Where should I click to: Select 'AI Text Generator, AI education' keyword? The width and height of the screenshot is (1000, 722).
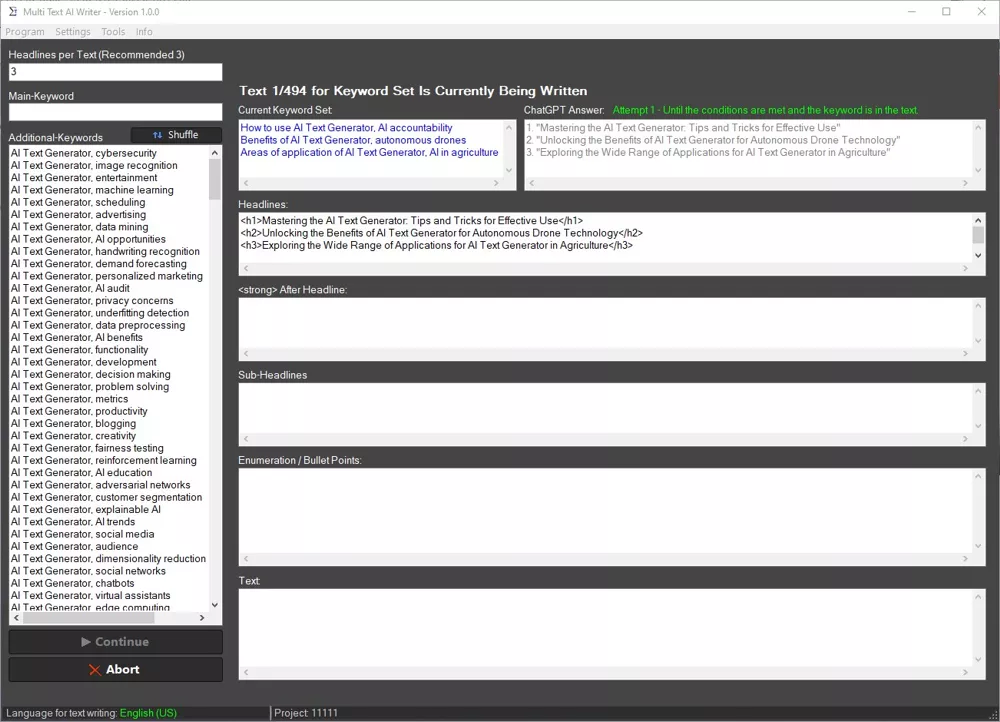click(x=82, y=473)
